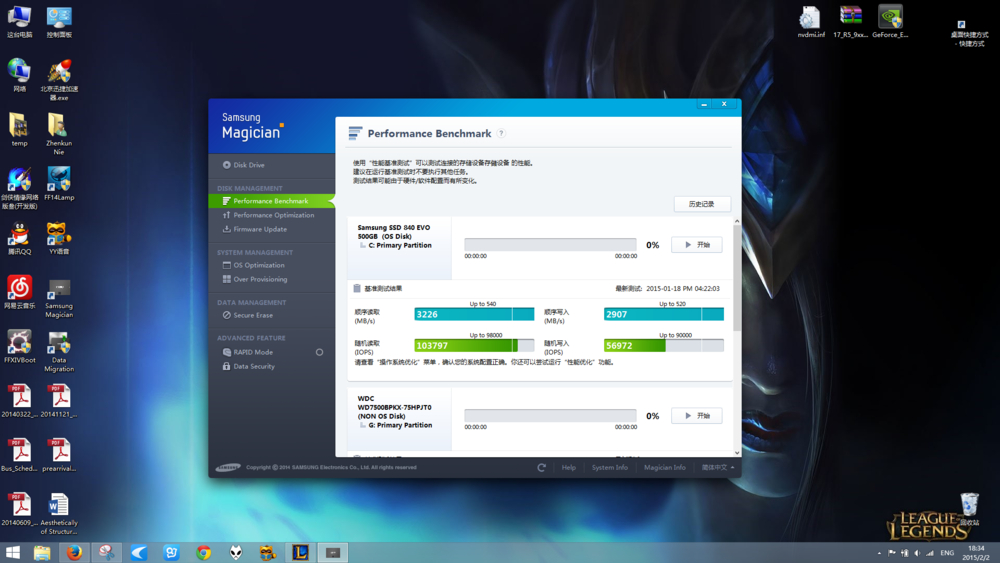Click ENG input language indicator

(948, 553)
